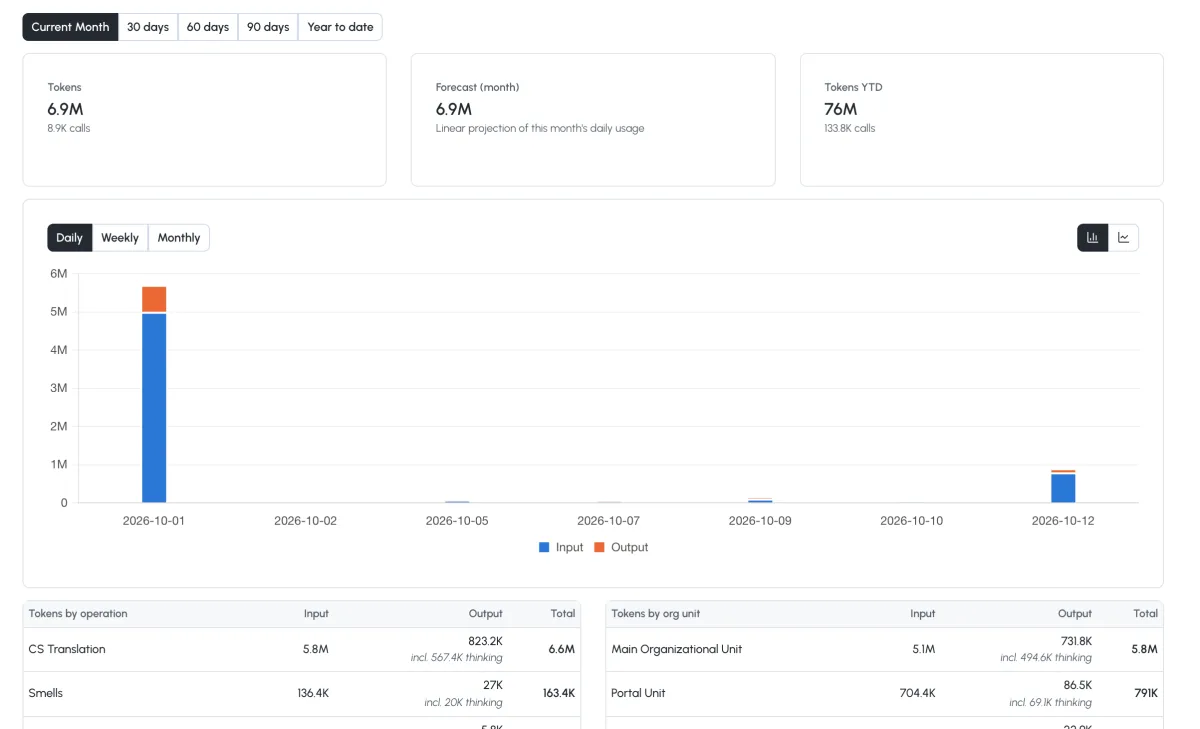Select the 30 days range
1200x729 pixels.
(148, 27)
